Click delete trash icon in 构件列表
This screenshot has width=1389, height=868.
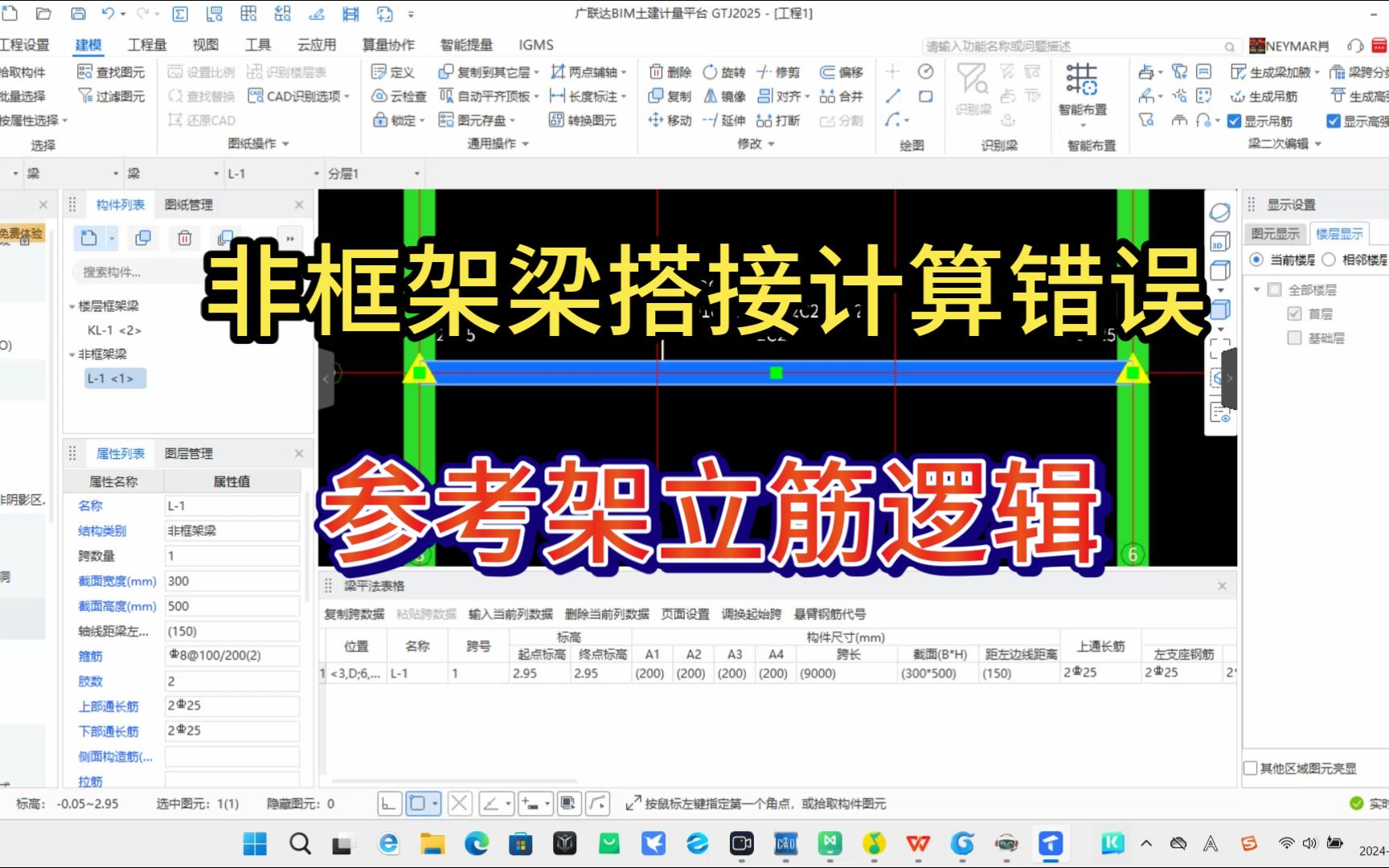coord(185,238)
